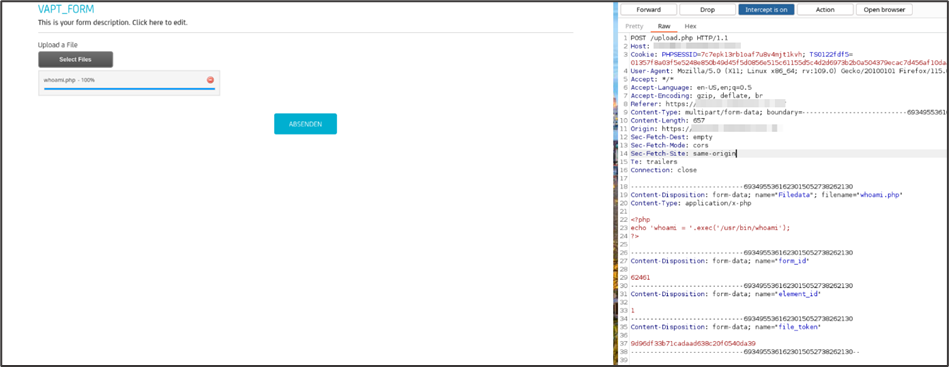949x367 pixels.
Task: Click the User-Agent header line
Action: point(788,71)
